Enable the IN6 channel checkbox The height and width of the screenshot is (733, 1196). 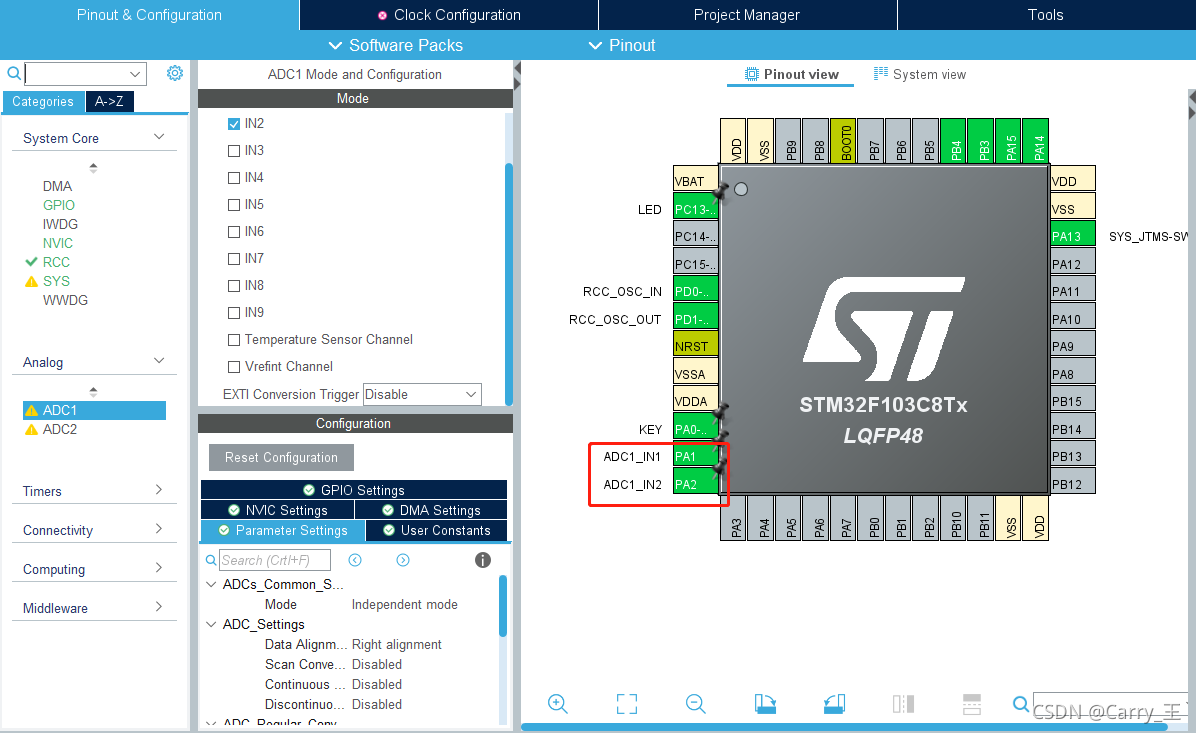coord(234,232)
